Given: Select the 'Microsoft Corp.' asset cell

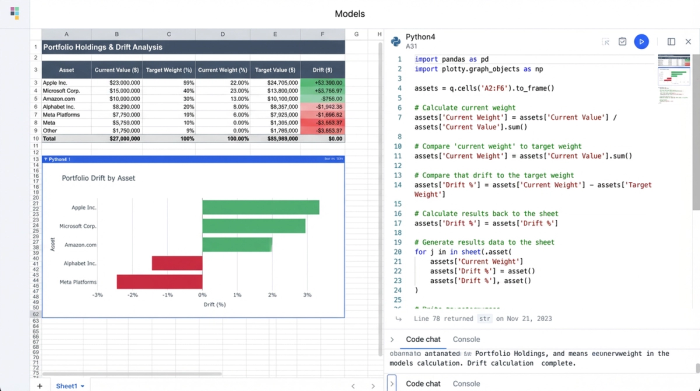Looking at the screenshot, I should 67,91.
